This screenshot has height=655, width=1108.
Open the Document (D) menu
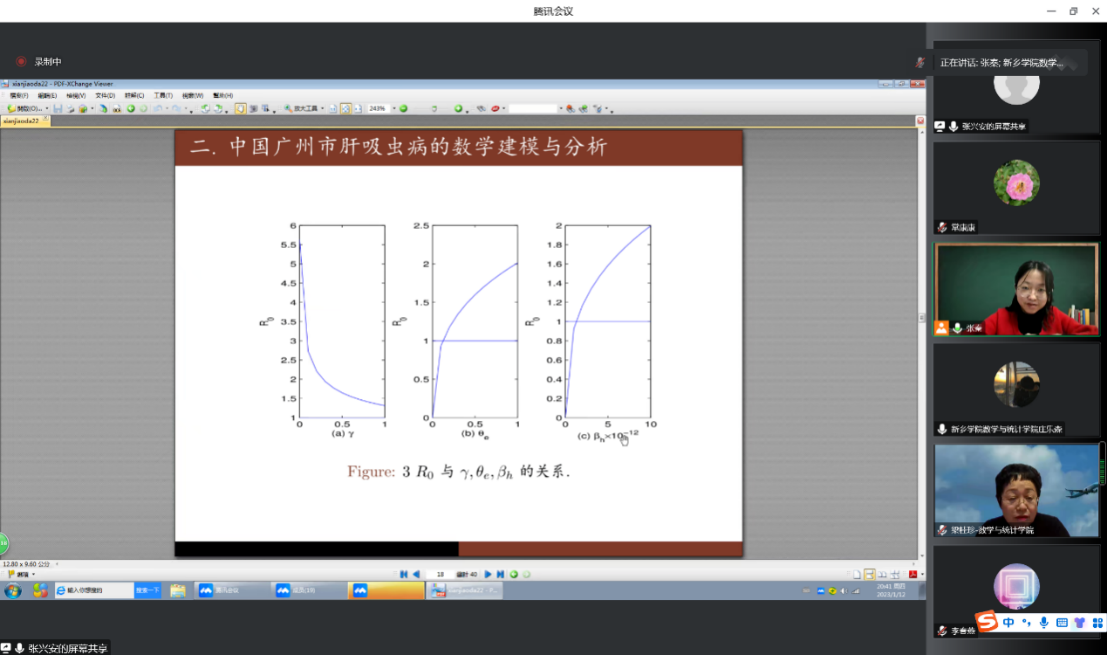[105, 95]
